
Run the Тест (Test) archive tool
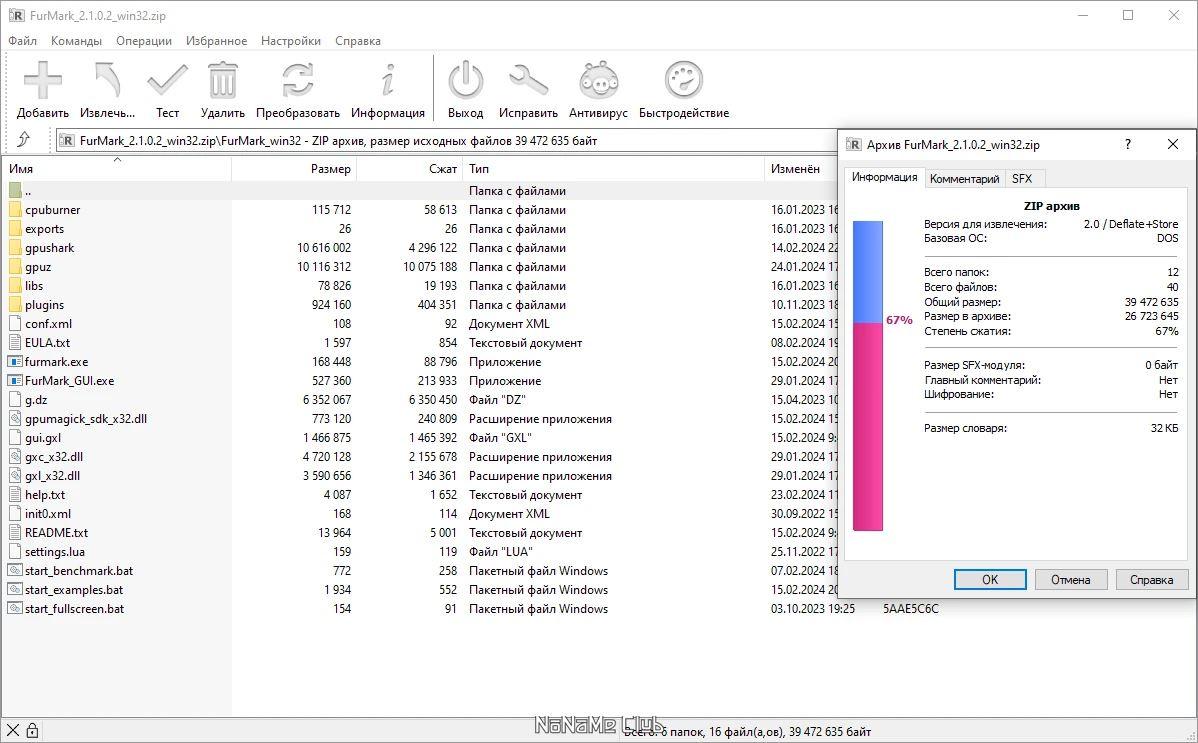(x=167, y=82)
